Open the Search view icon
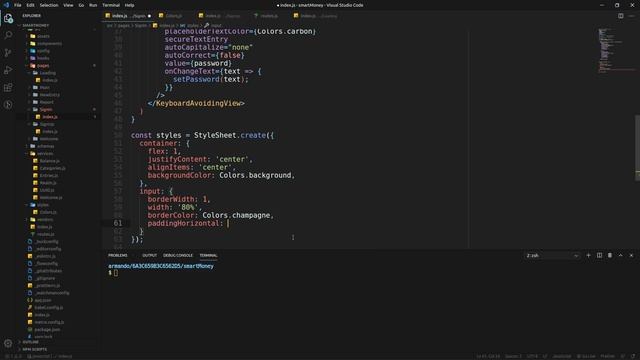 point(8,36)
